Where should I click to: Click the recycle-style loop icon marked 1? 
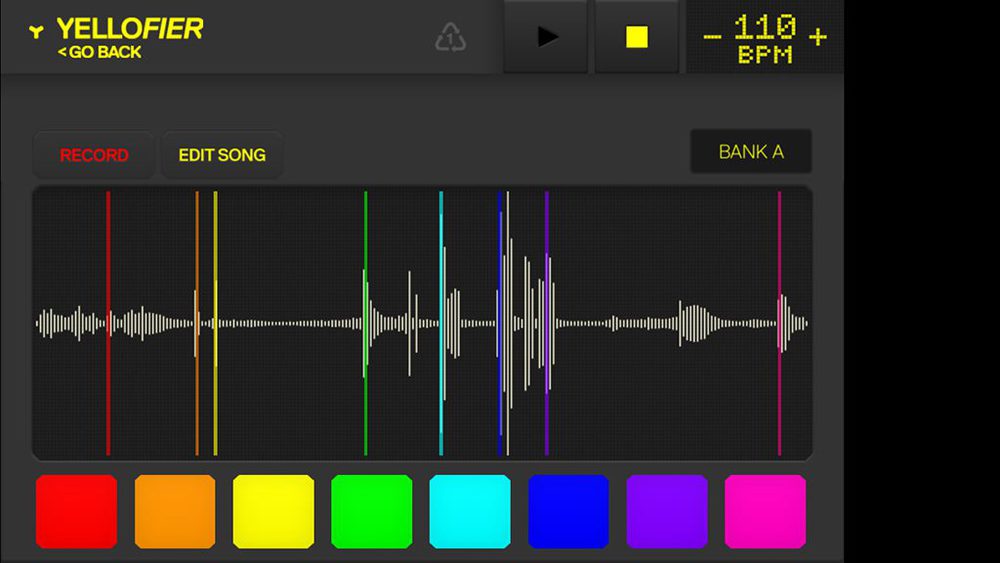[x=450, y=37]
